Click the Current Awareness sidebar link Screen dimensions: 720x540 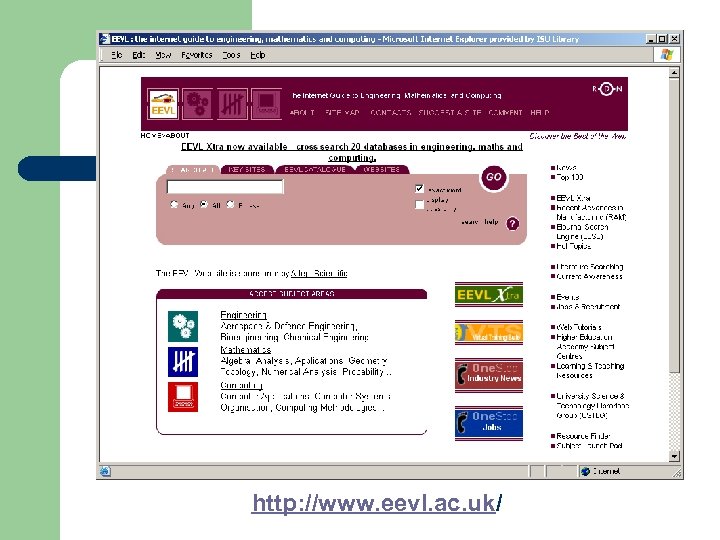pyautogui.click(x=589, y=276)
